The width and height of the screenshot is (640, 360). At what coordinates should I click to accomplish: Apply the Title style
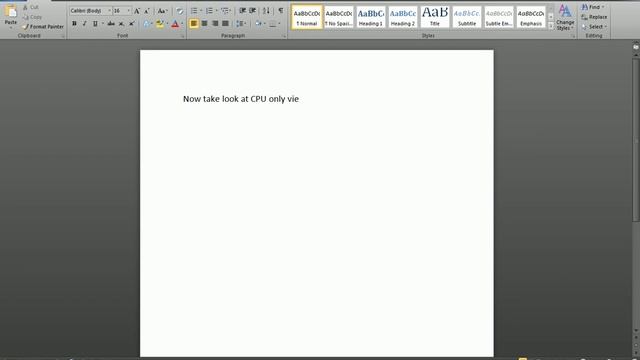click(435, 17)
